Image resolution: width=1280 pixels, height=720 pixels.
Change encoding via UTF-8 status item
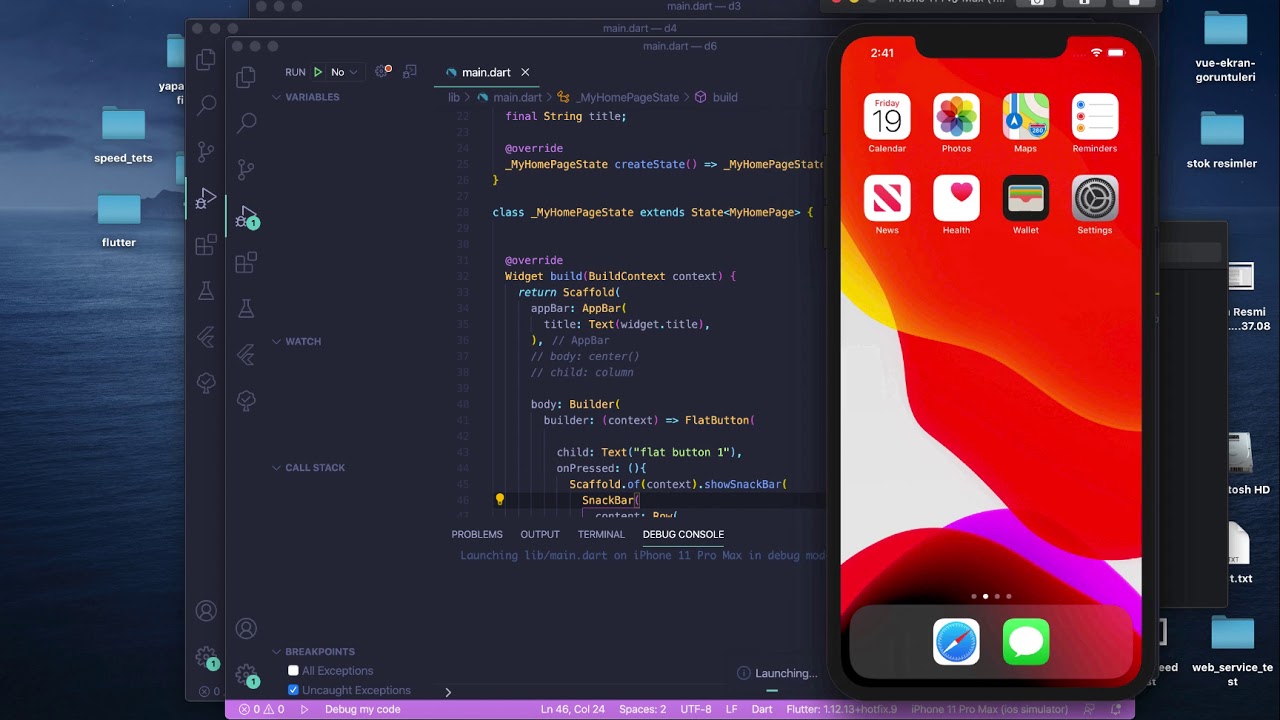click(696, 709)
